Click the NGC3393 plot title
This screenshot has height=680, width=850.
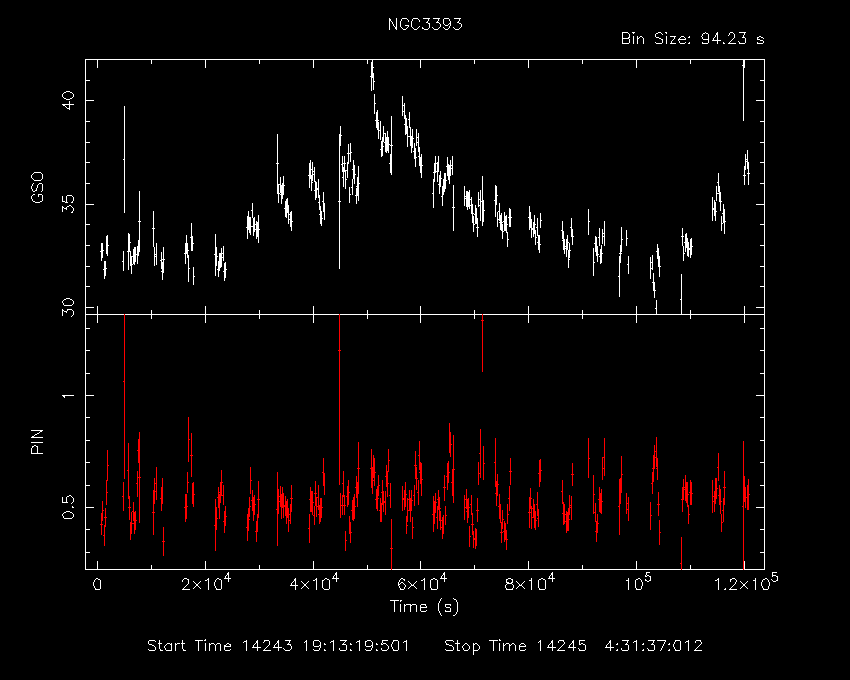click(x=425, y=24)
